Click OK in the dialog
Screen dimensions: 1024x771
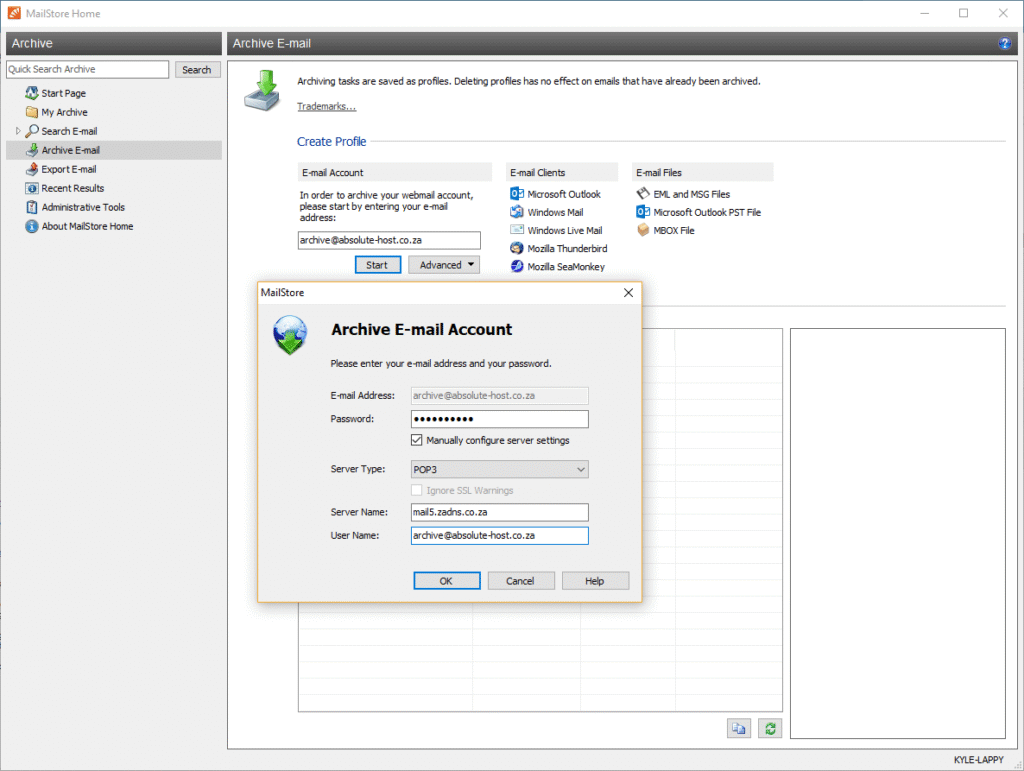point(447,581)
